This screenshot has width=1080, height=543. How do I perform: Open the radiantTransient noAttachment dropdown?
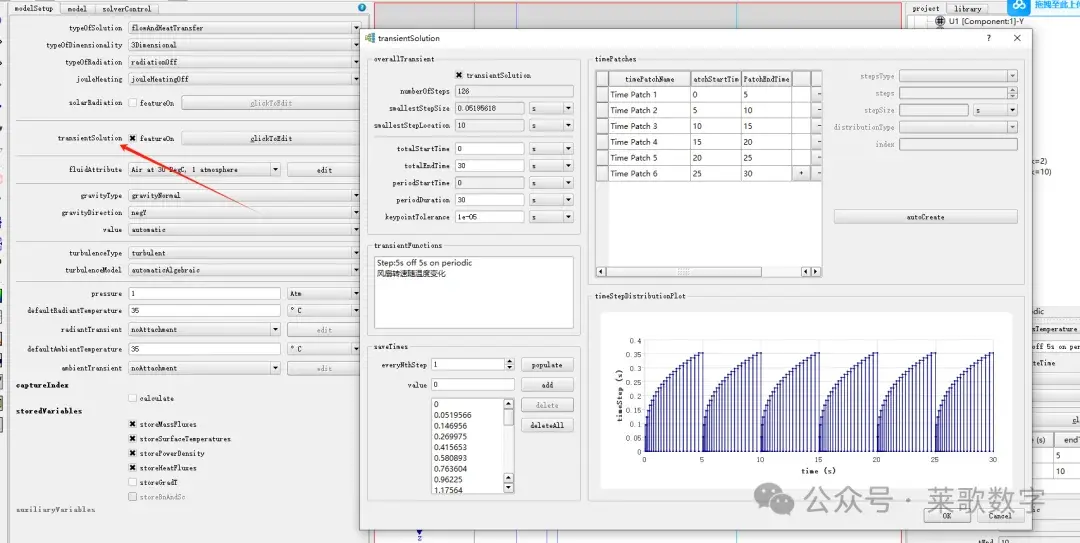[x=205, y=330]
